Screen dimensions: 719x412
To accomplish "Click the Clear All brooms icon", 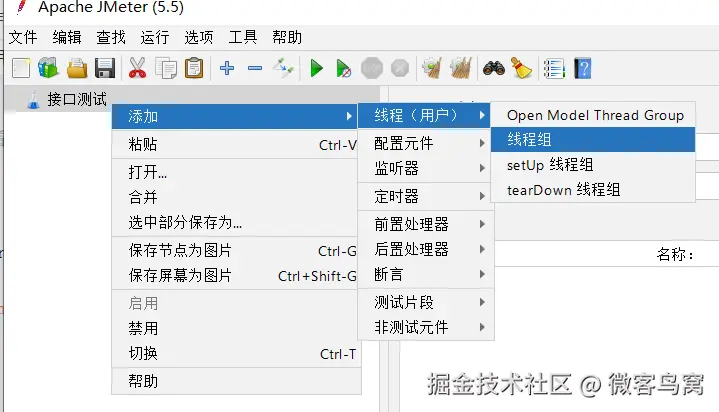I will click(x=461, y=68).
